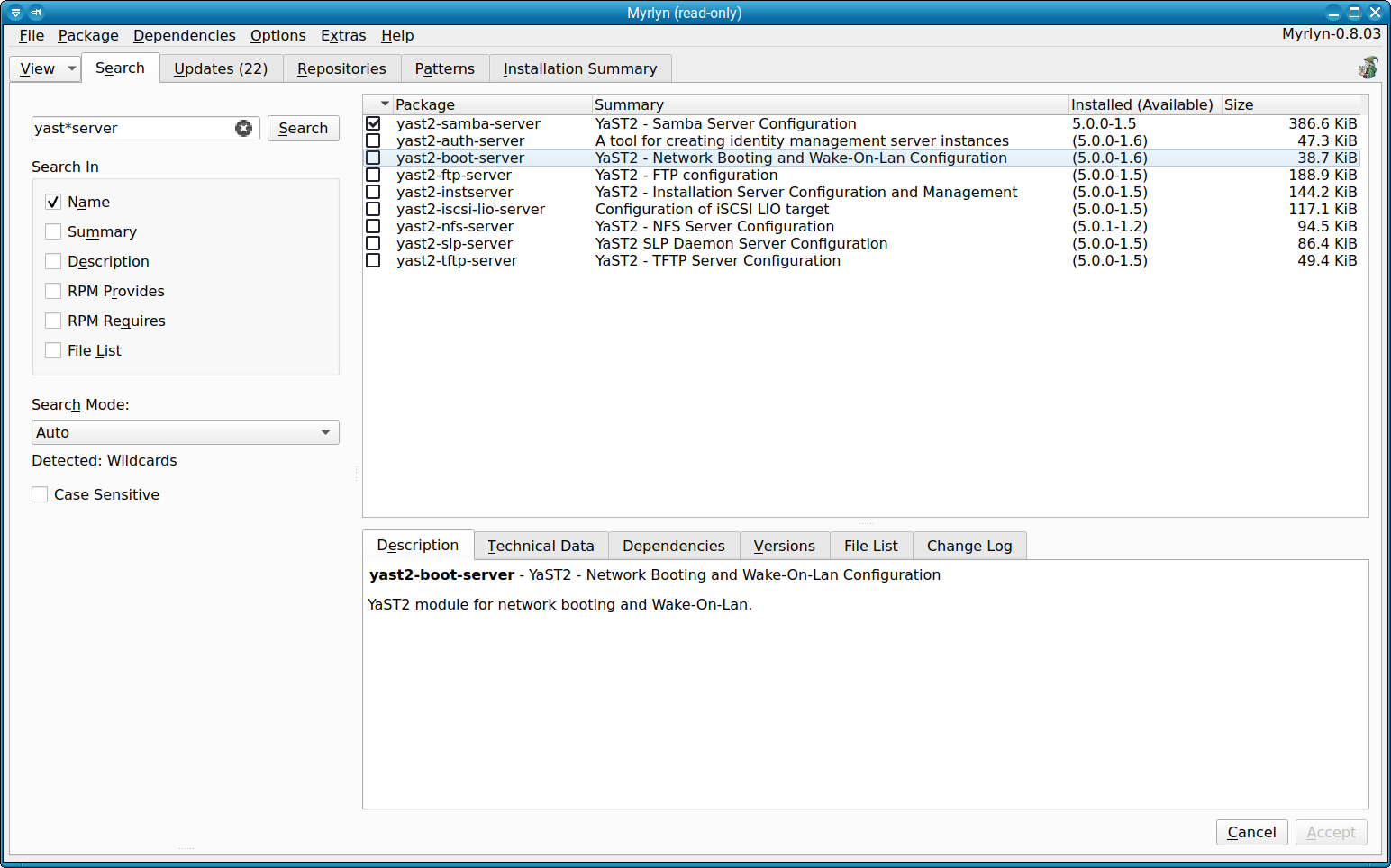This screenshot has width=1391, height=868.
Task: Click the Accept button
Action: 1332,832
